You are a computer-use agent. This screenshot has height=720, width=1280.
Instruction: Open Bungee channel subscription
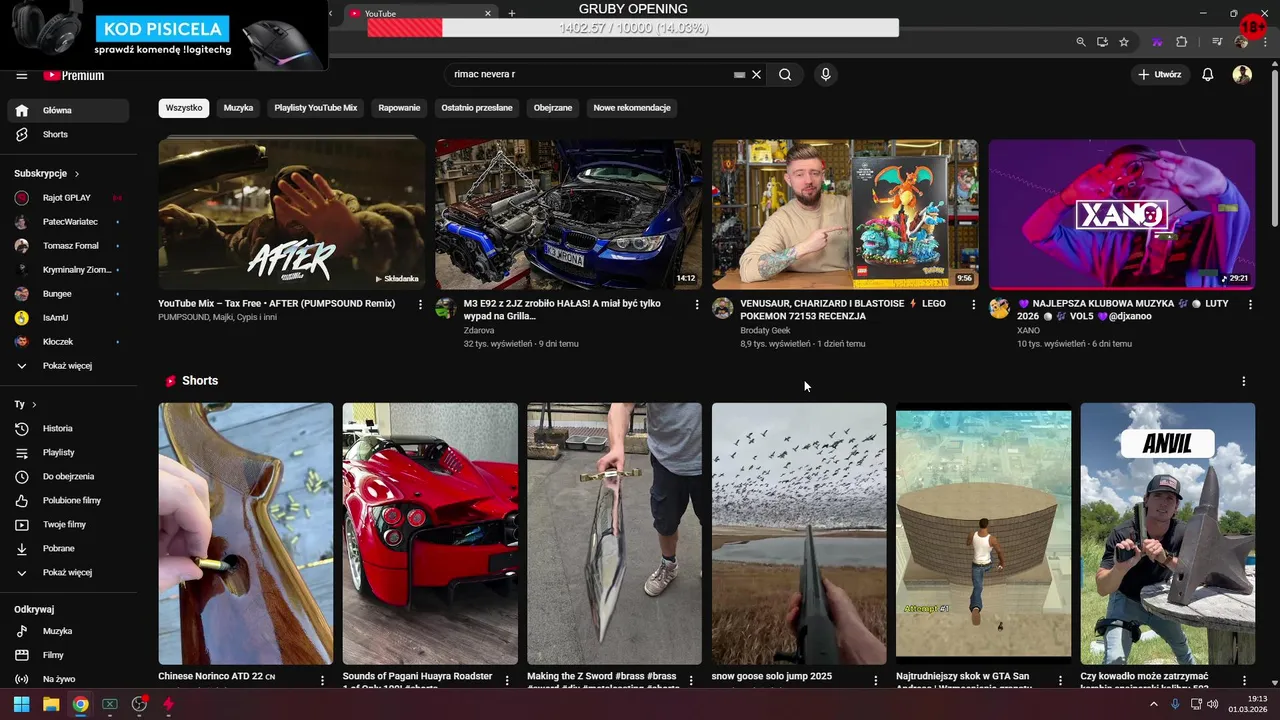68,294
